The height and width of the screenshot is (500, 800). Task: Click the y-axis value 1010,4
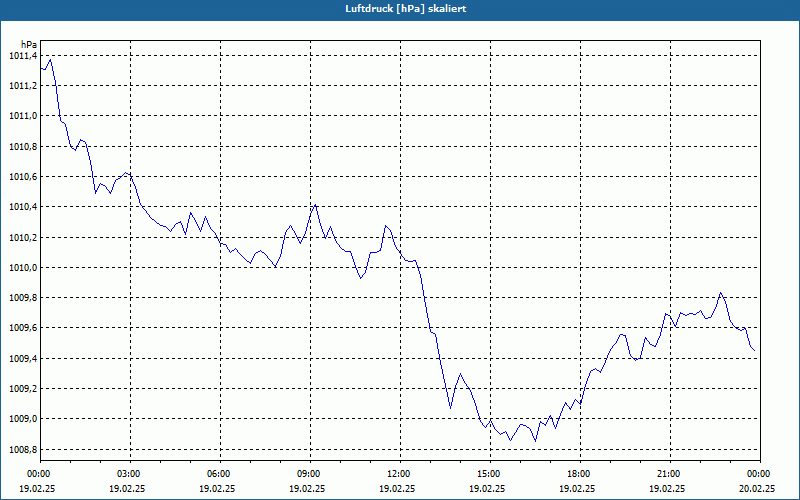tap(23, 207)
